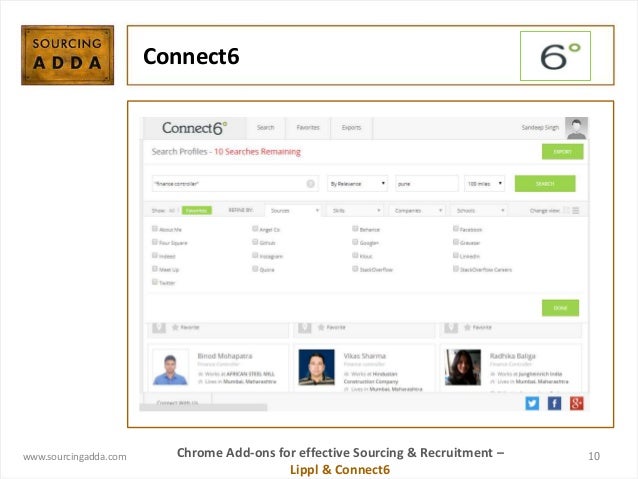Image resolution: width=638 pixels, height=479 pixels.
Task: Click the 6° logo in the slide title box
Action: pos(555,56)
